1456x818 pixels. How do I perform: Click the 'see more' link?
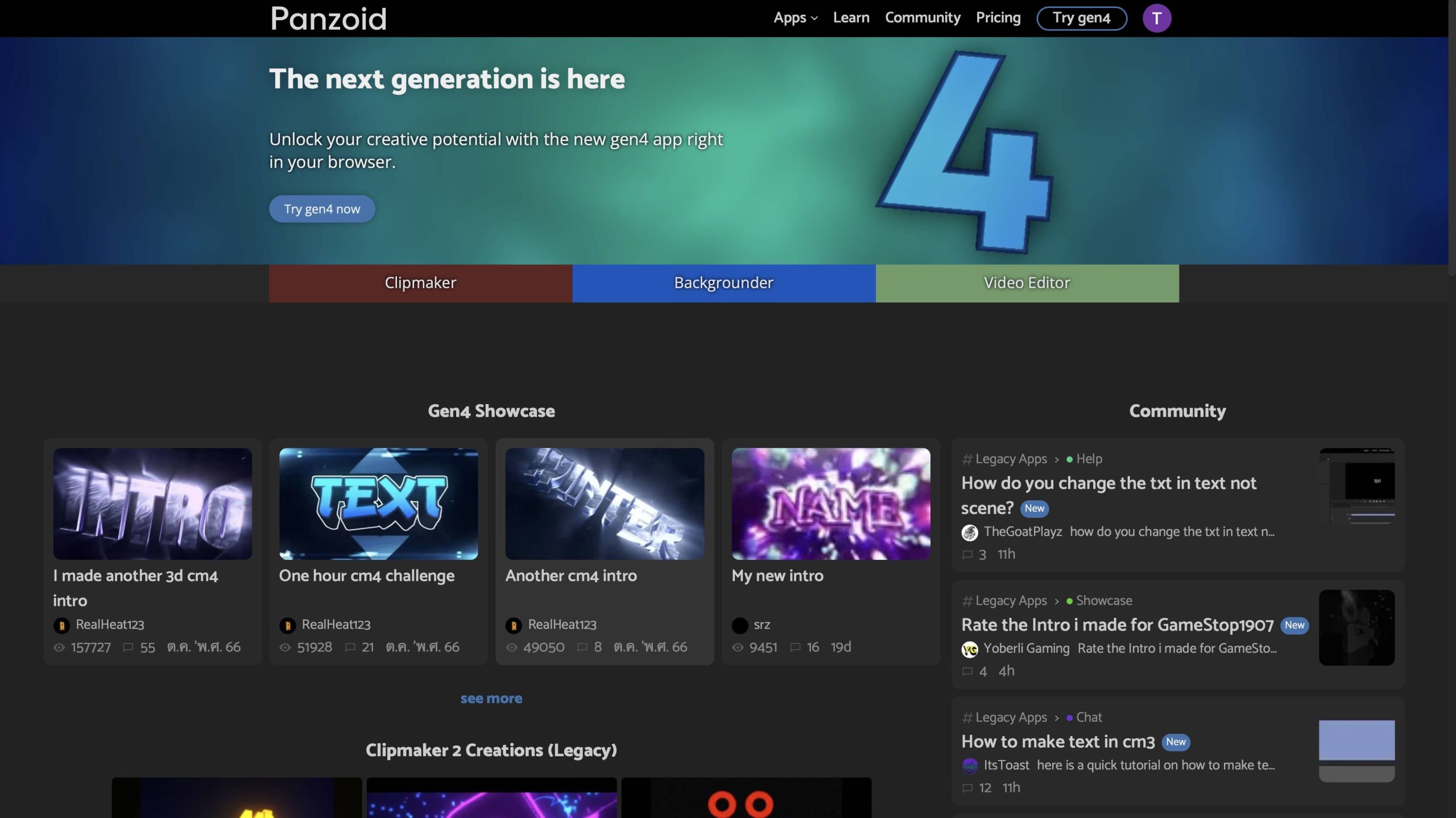(x=491, y=698)
